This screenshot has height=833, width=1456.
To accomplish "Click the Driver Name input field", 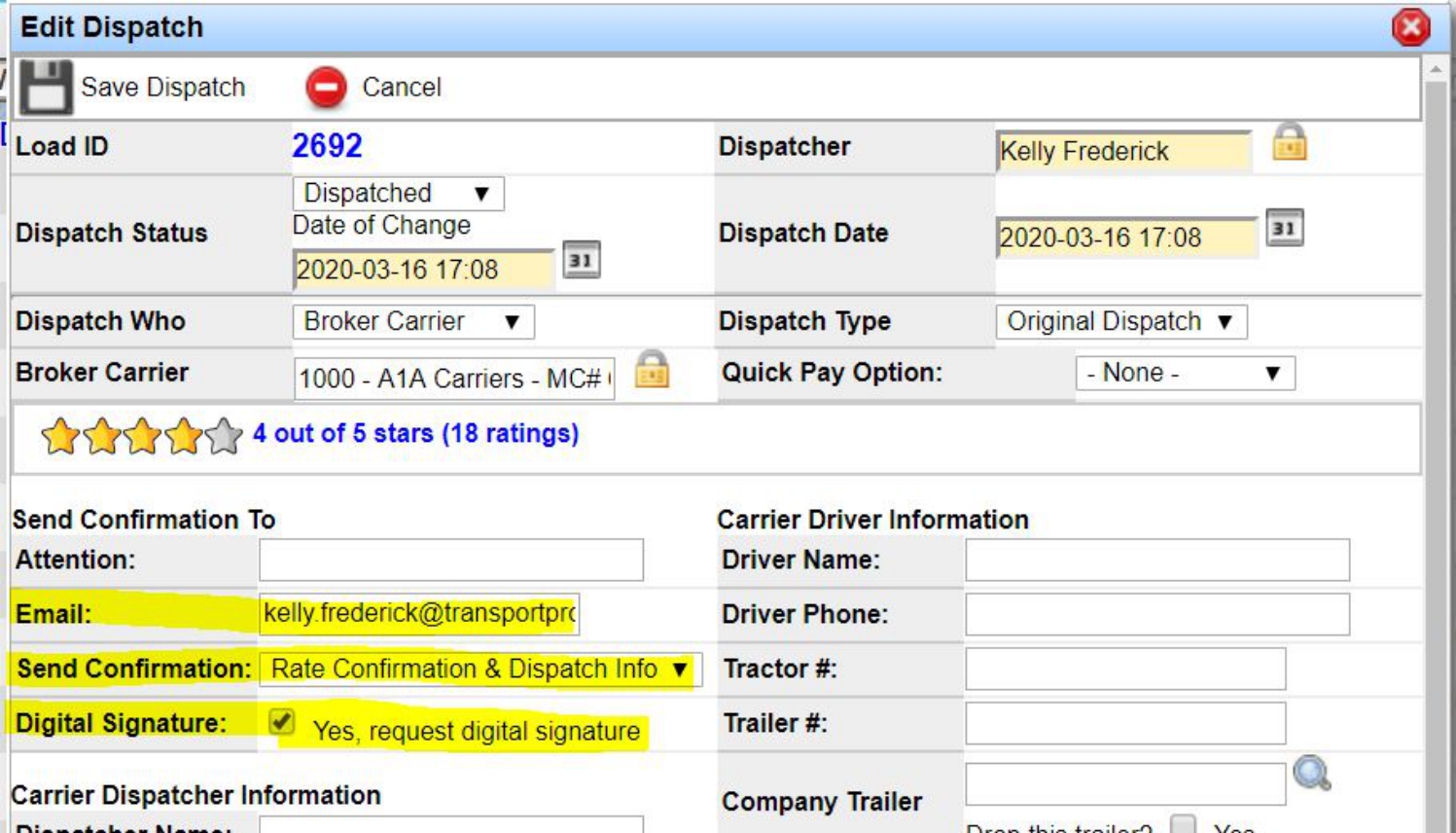I will [x=1157, y=560].
